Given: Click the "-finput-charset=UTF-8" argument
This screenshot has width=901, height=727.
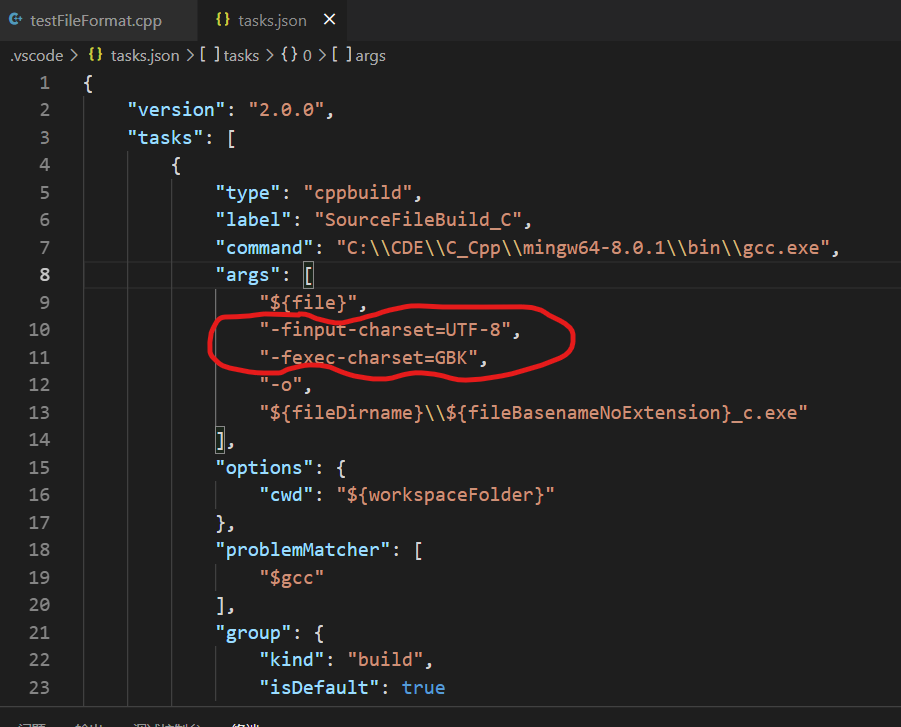Looking at the screenshot, I should pyautogui.click(x=385, y=330).
